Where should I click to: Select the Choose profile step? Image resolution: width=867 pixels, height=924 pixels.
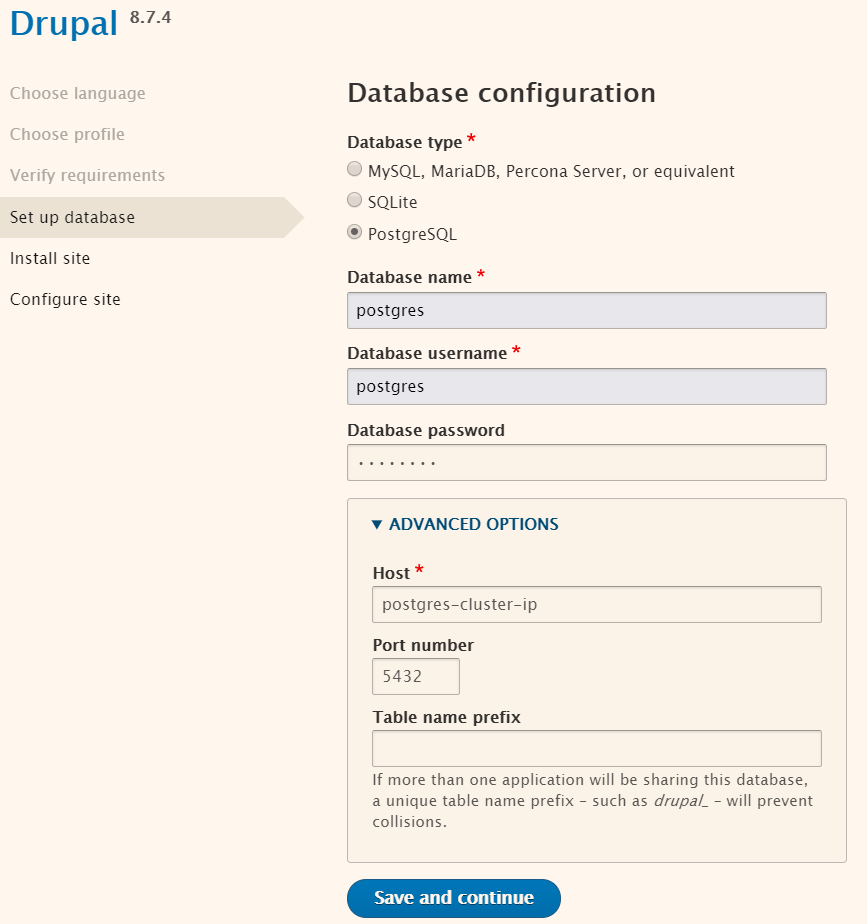coord(67,134)
